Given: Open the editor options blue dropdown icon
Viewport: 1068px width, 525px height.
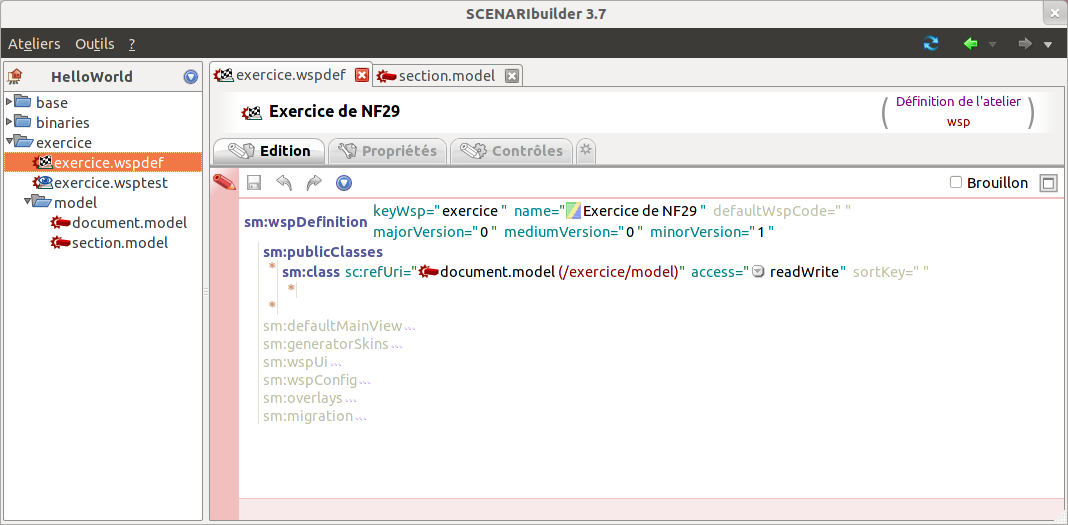Looking at the screenshot, I should (x=344, y=182).
